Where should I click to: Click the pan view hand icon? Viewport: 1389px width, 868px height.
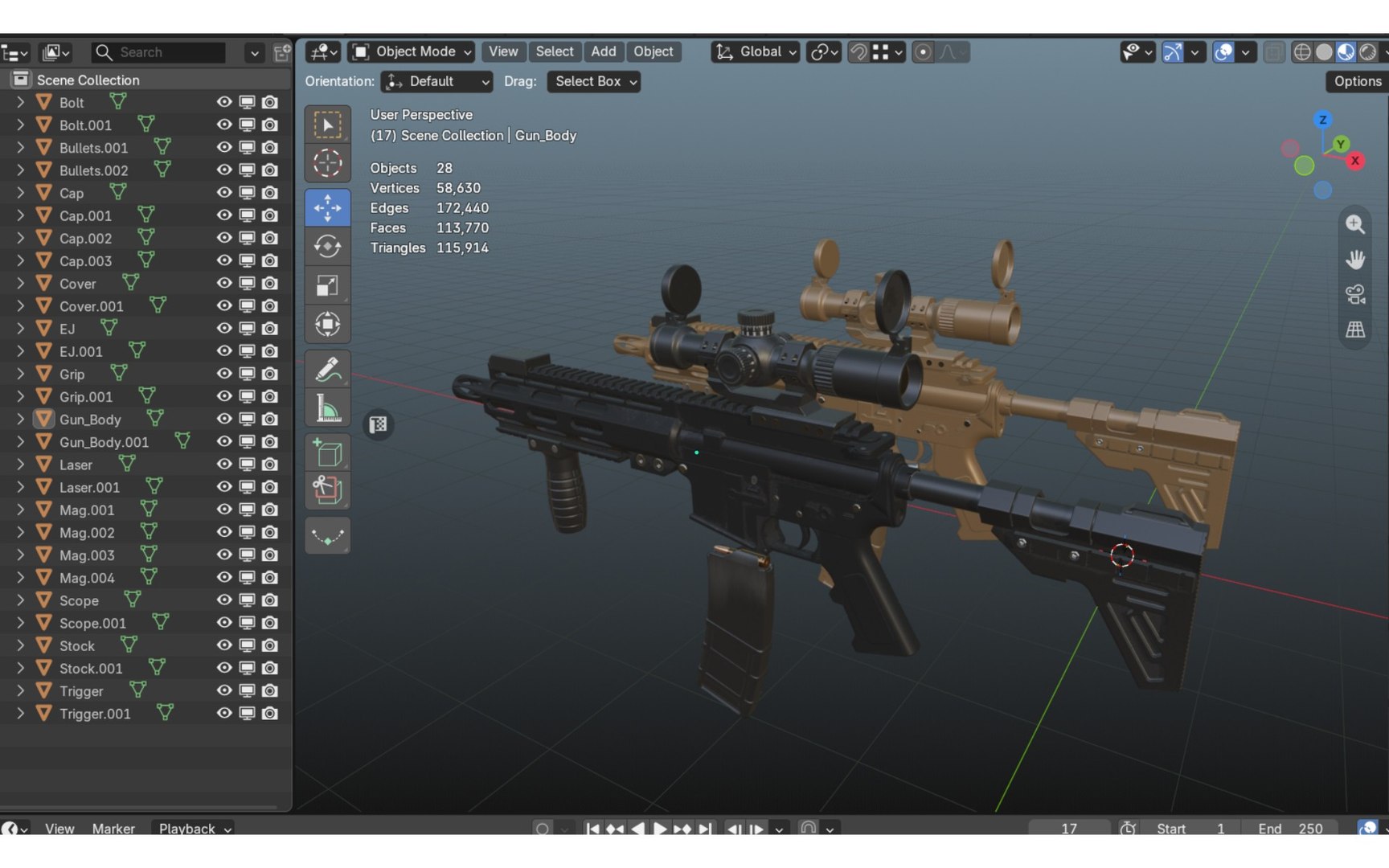click(1355, 260)
